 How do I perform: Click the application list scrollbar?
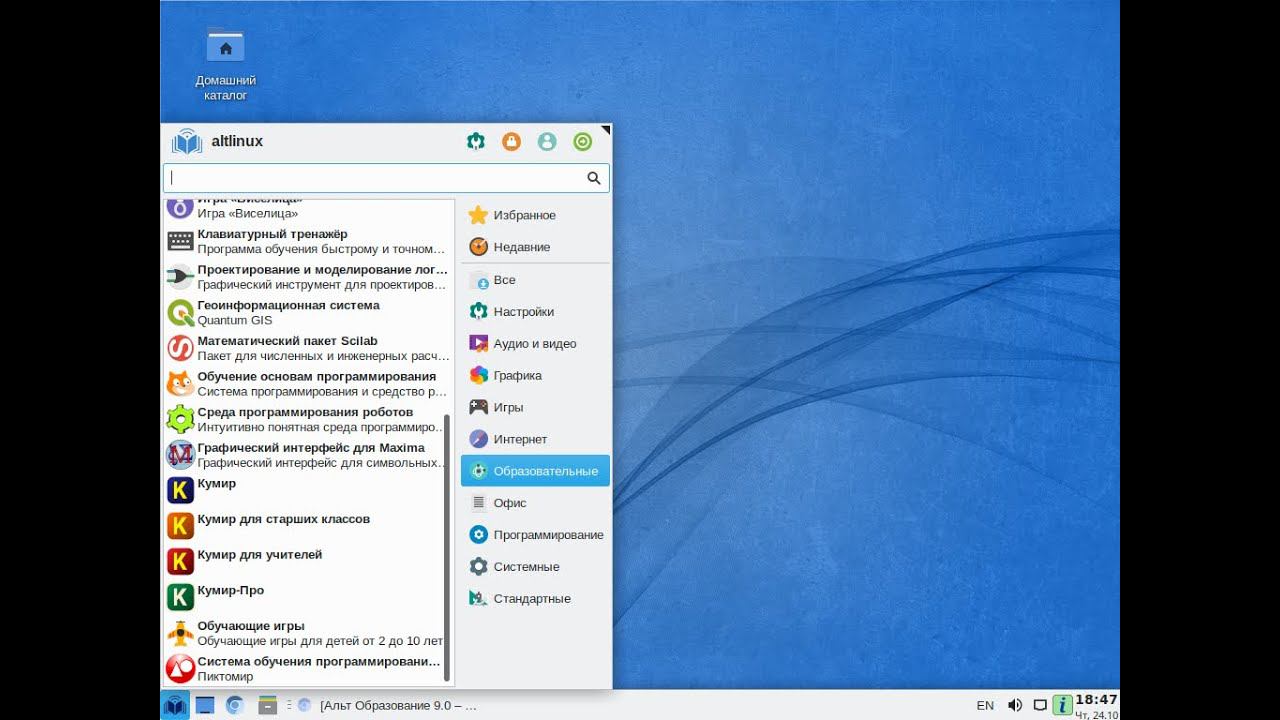point(447,546)
